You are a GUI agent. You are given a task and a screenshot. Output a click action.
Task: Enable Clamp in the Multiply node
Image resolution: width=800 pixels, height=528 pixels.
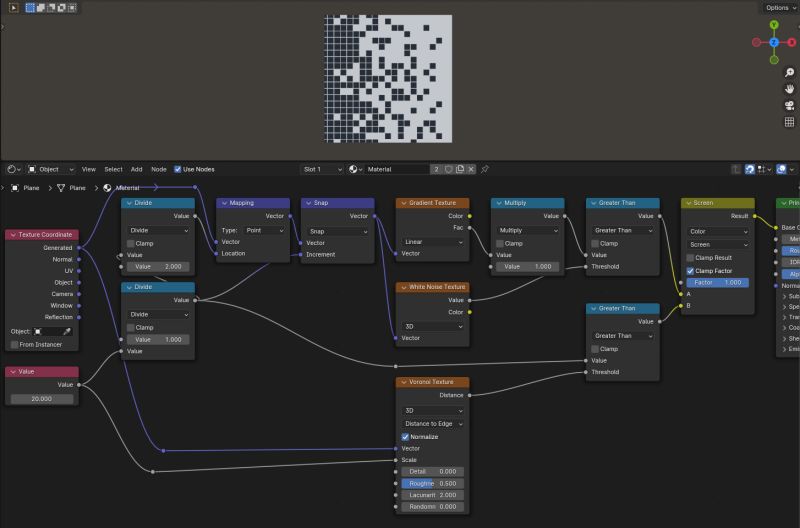(x=500, y=244)
